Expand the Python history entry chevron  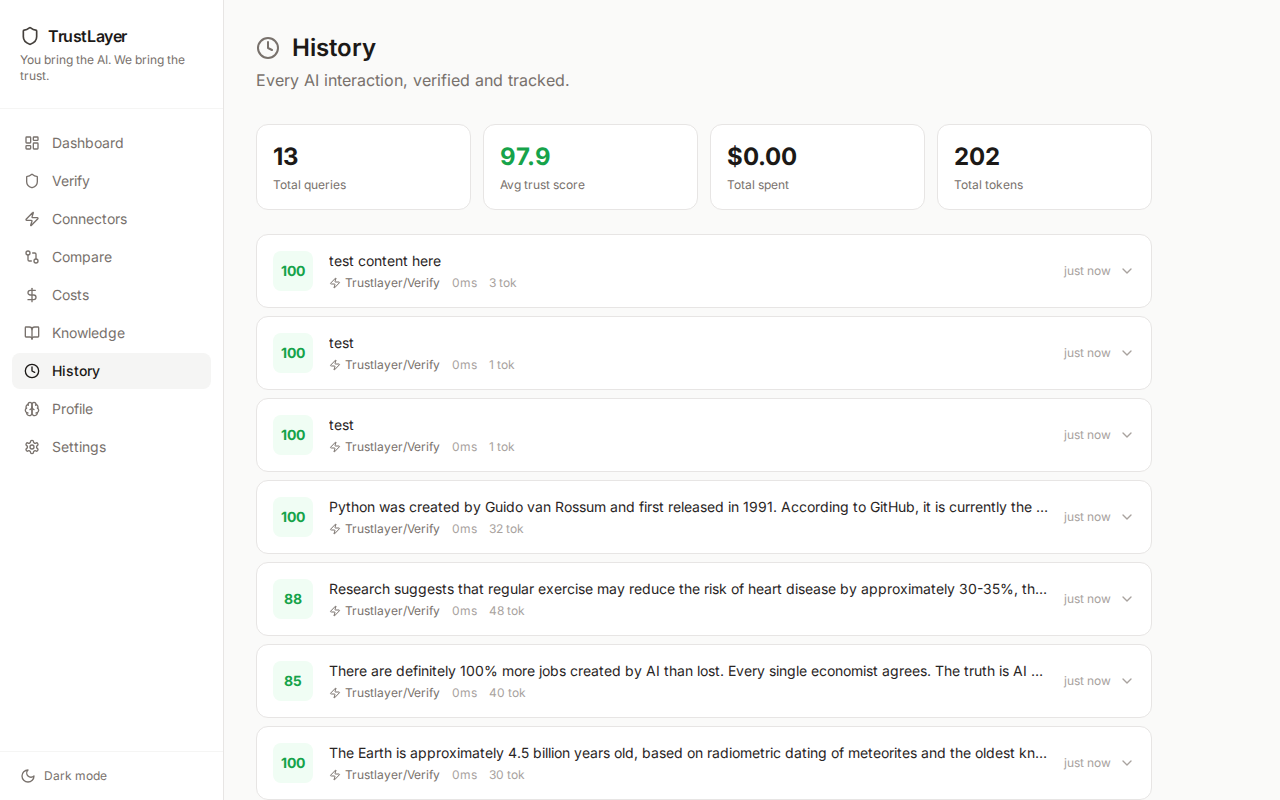[x=1126, y=517]
